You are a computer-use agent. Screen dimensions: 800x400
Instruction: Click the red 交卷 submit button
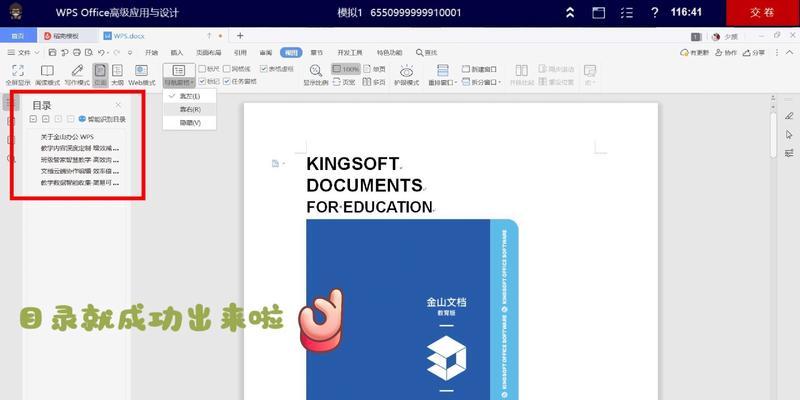click(762, 13)
